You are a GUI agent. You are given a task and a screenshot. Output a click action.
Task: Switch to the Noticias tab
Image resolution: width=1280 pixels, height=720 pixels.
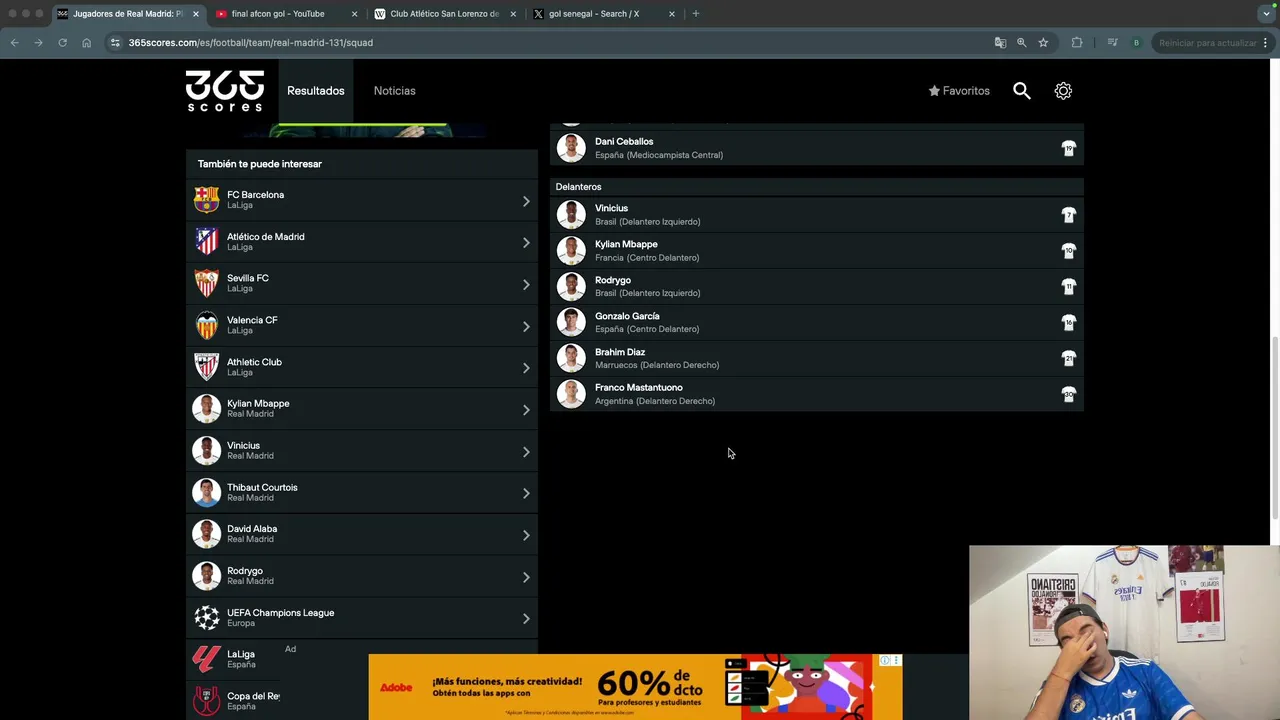click(x=395, y=91)
